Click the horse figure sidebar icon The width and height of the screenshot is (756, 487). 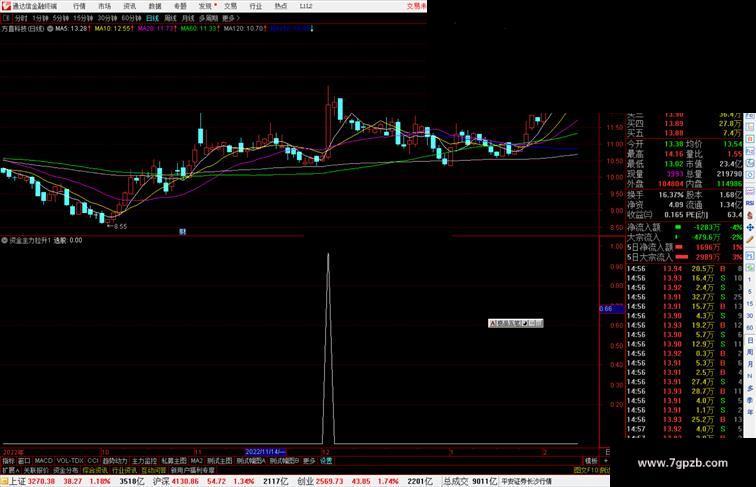pyautogui.click(x=750, y=215)
